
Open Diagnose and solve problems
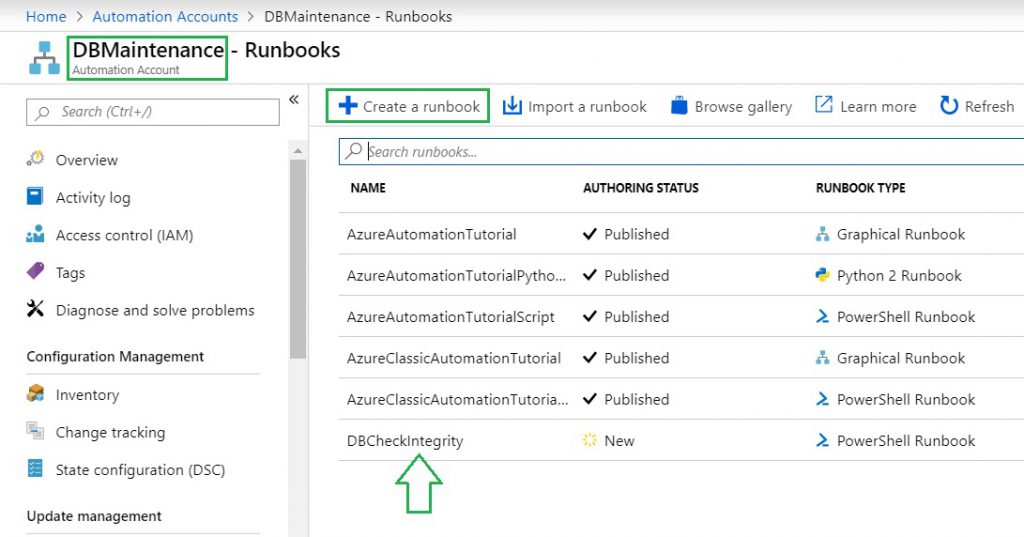154,310
